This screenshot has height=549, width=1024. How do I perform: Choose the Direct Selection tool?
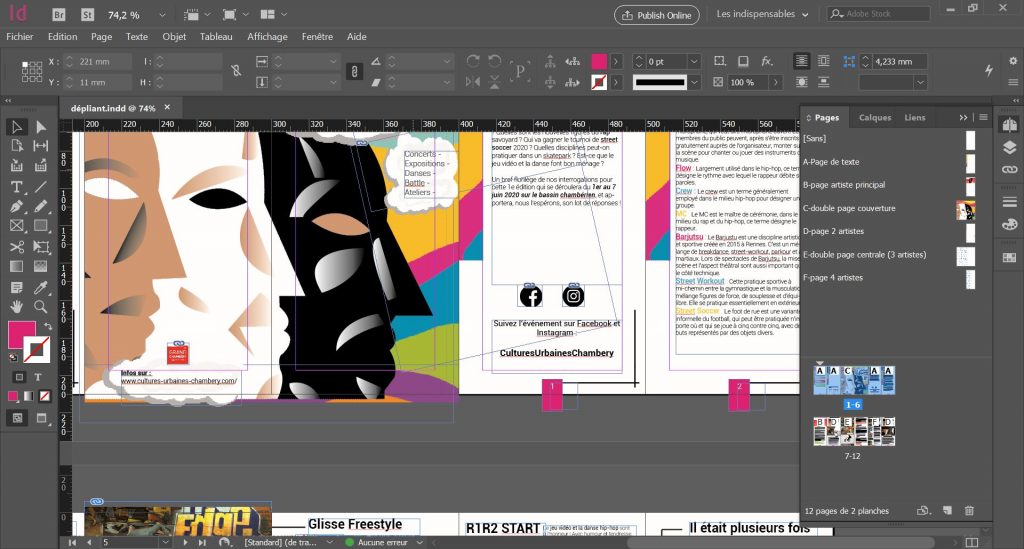[41, 127]
